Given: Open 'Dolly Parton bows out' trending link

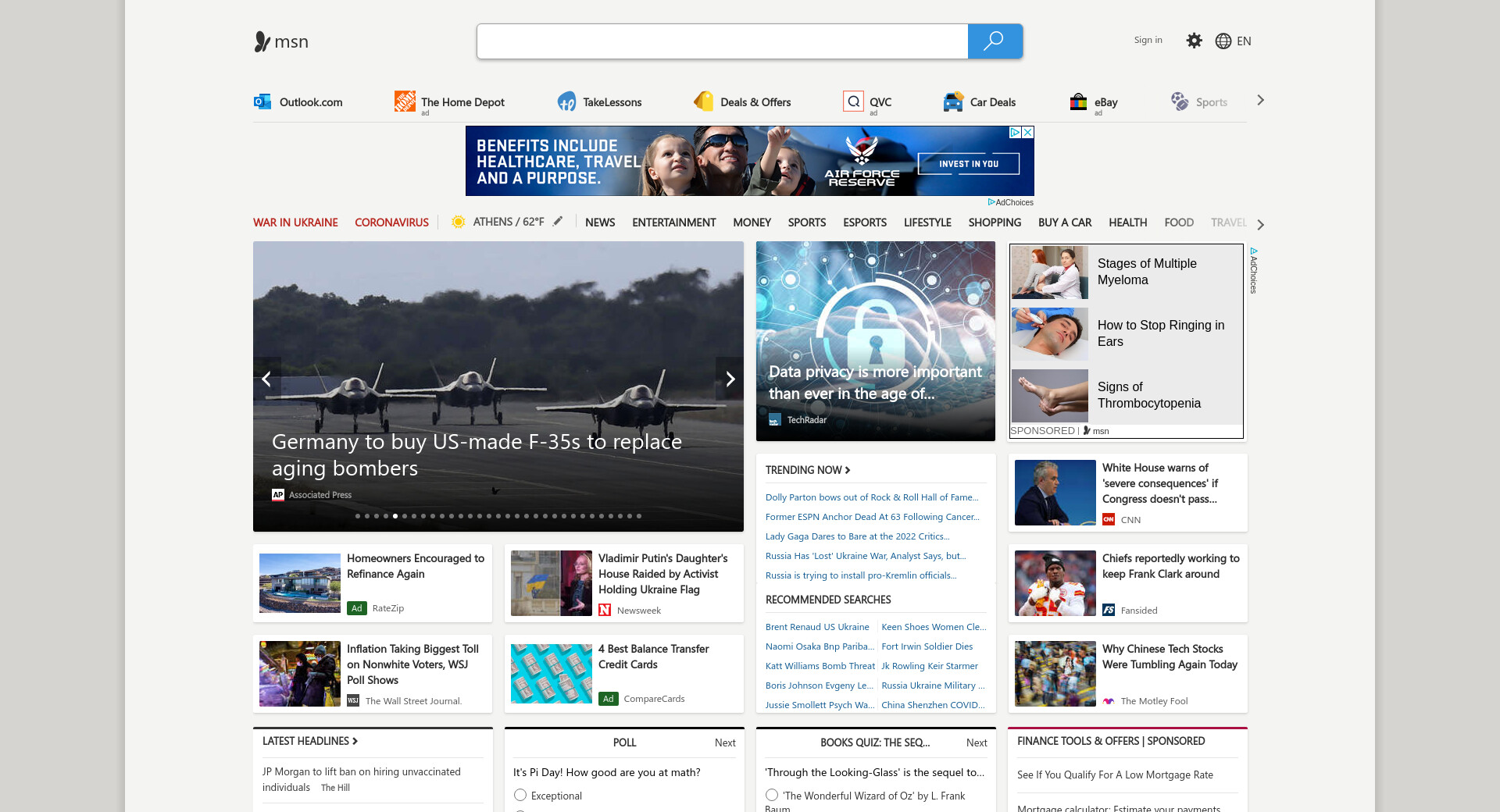Looking at the screenshot, I should pyautogui.click(x=872, y=497).
